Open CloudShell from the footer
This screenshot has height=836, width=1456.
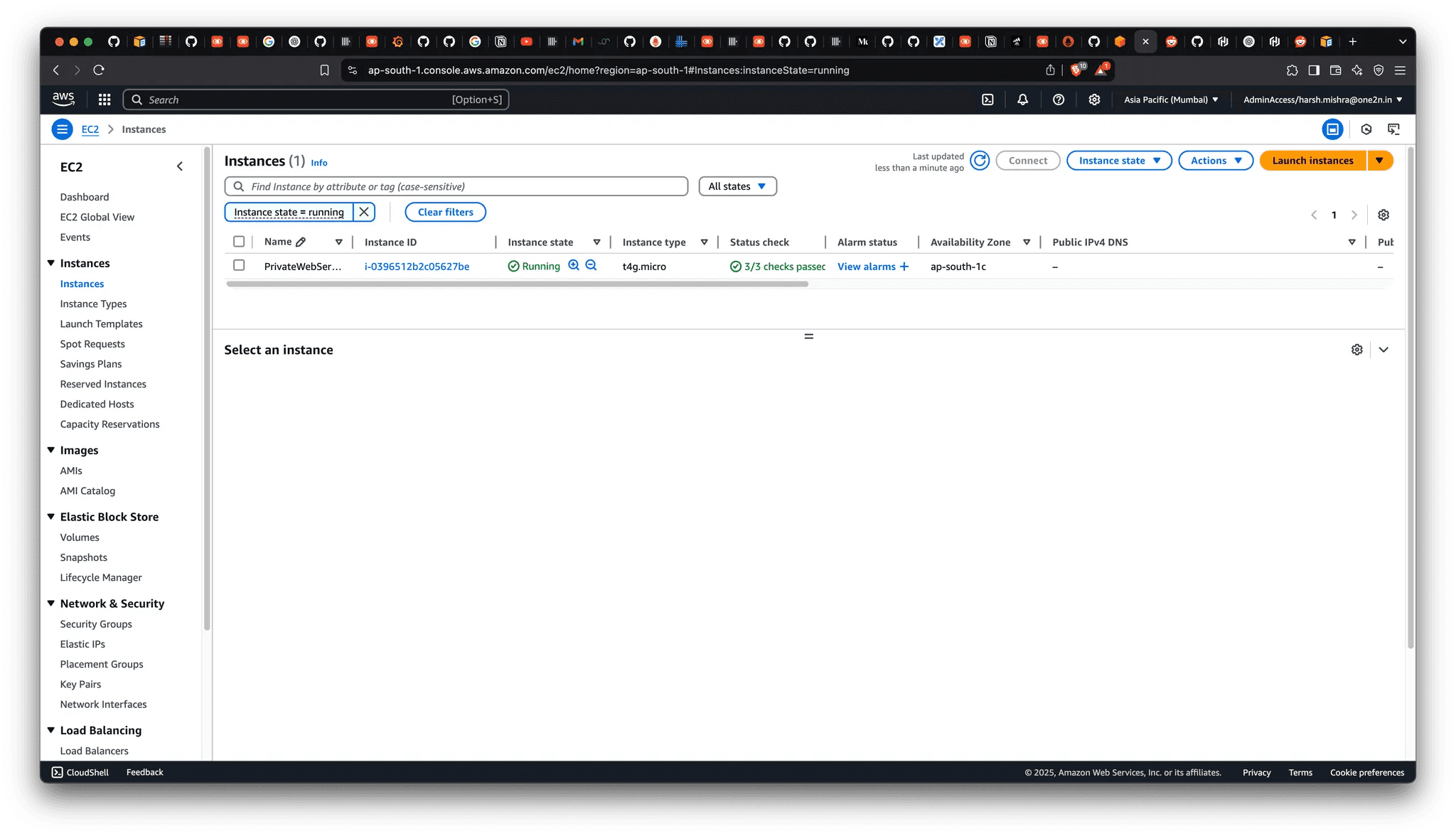pos(80,772)
